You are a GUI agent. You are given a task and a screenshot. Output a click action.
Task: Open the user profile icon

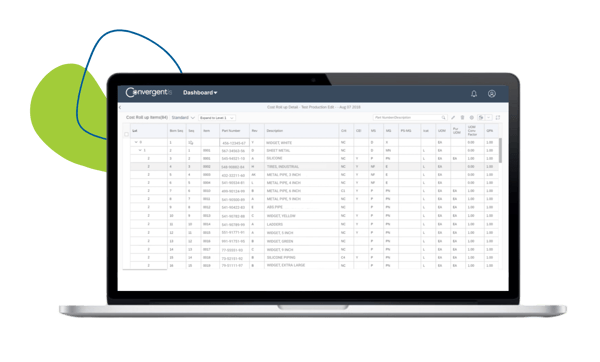(x=492, y=93)
